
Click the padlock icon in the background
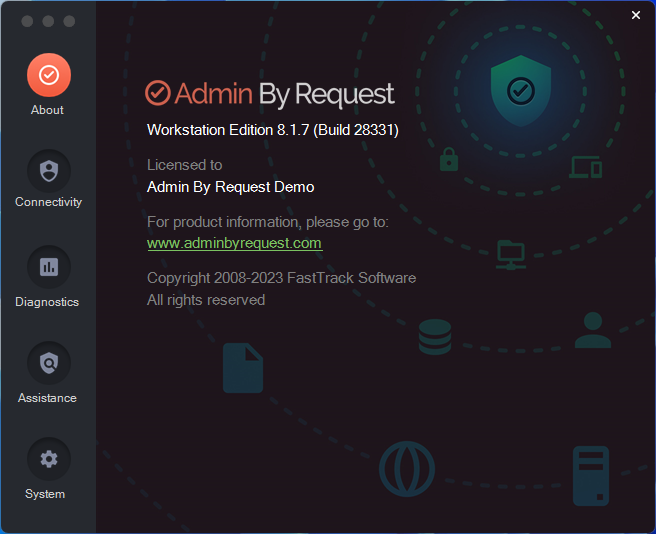pos(449,159)
